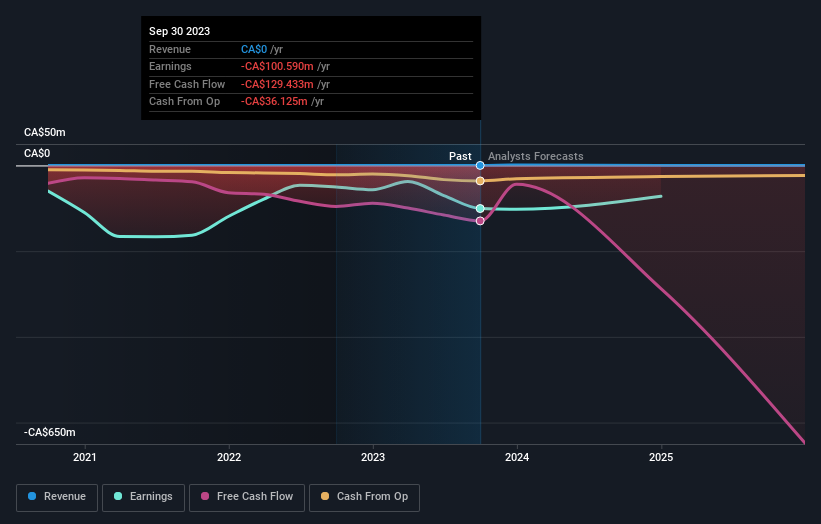Click the -CA$650m y-axis label
The width and height of the screenshot is (821, 524).
coord(50,432)
